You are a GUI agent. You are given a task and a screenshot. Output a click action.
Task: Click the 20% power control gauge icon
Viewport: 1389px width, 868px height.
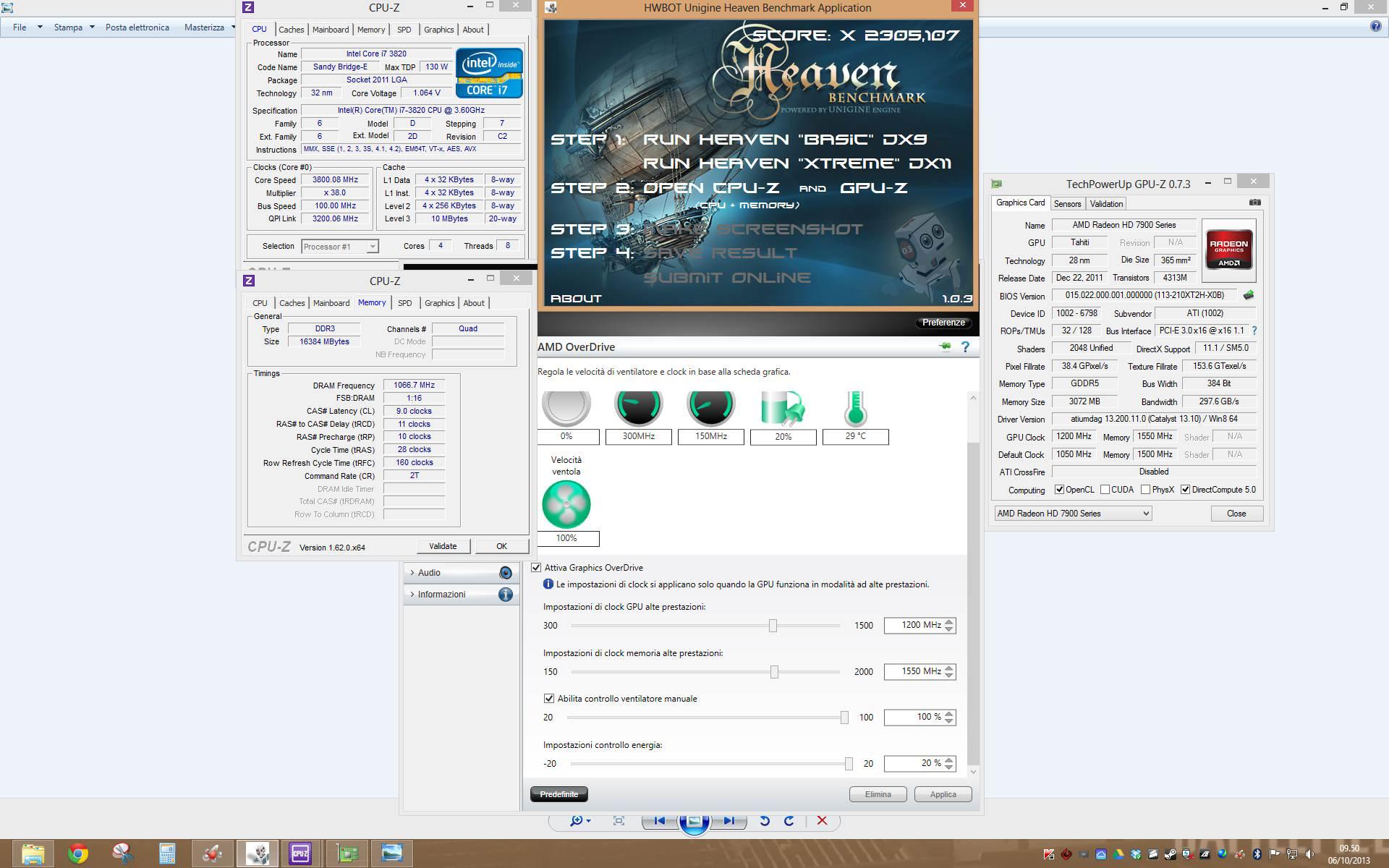783,407
